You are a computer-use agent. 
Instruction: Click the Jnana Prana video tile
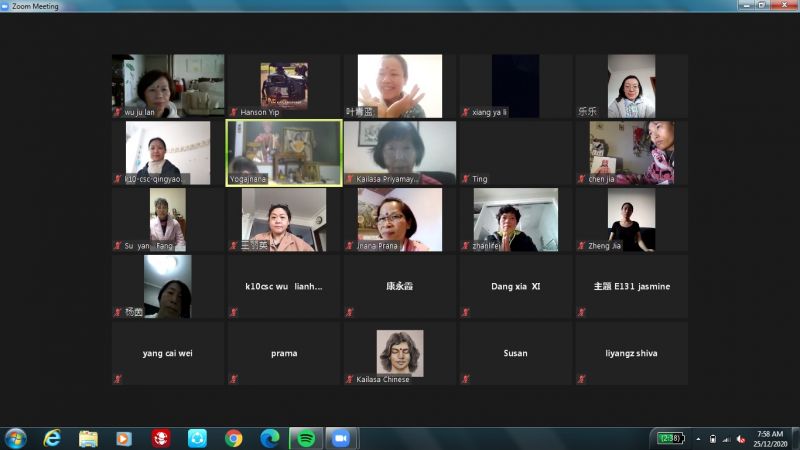(x=400, y=219)
